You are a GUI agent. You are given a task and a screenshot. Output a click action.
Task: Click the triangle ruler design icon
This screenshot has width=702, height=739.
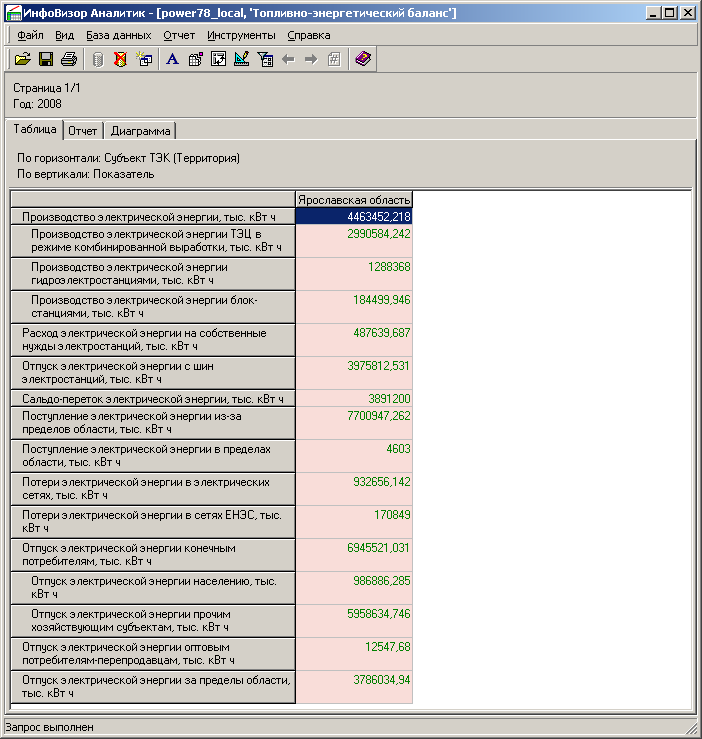[242, 59]
